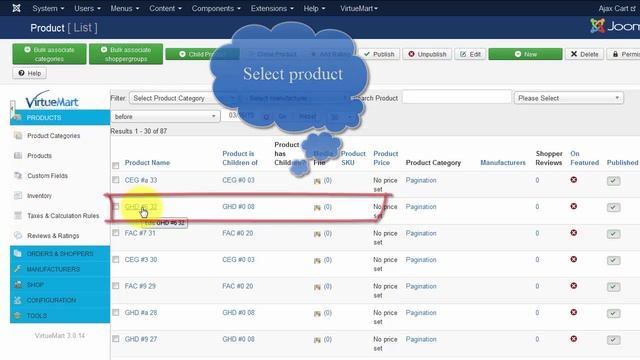This screenshot has height=360, width=640.
Task: Open the Select Product Category filter dropdown
Action: [x=183, y=98]
